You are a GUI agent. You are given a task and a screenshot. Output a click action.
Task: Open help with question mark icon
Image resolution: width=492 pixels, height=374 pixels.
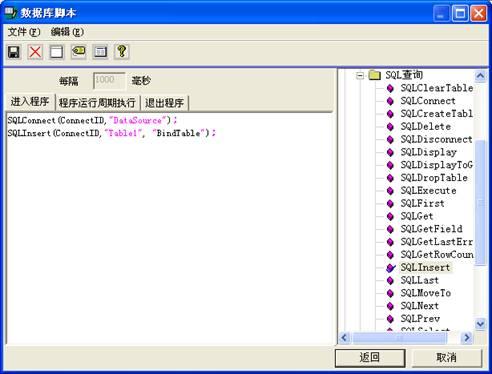pyautogui.click(x=122, y=52)
